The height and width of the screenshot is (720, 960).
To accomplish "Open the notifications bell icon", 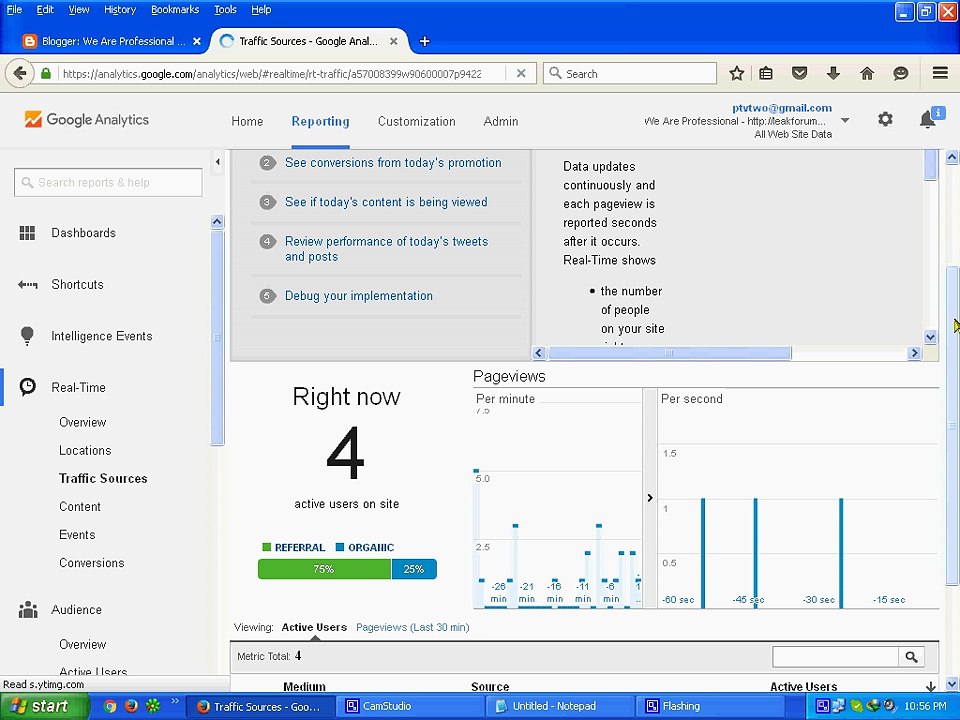I will tap(928, 119).
